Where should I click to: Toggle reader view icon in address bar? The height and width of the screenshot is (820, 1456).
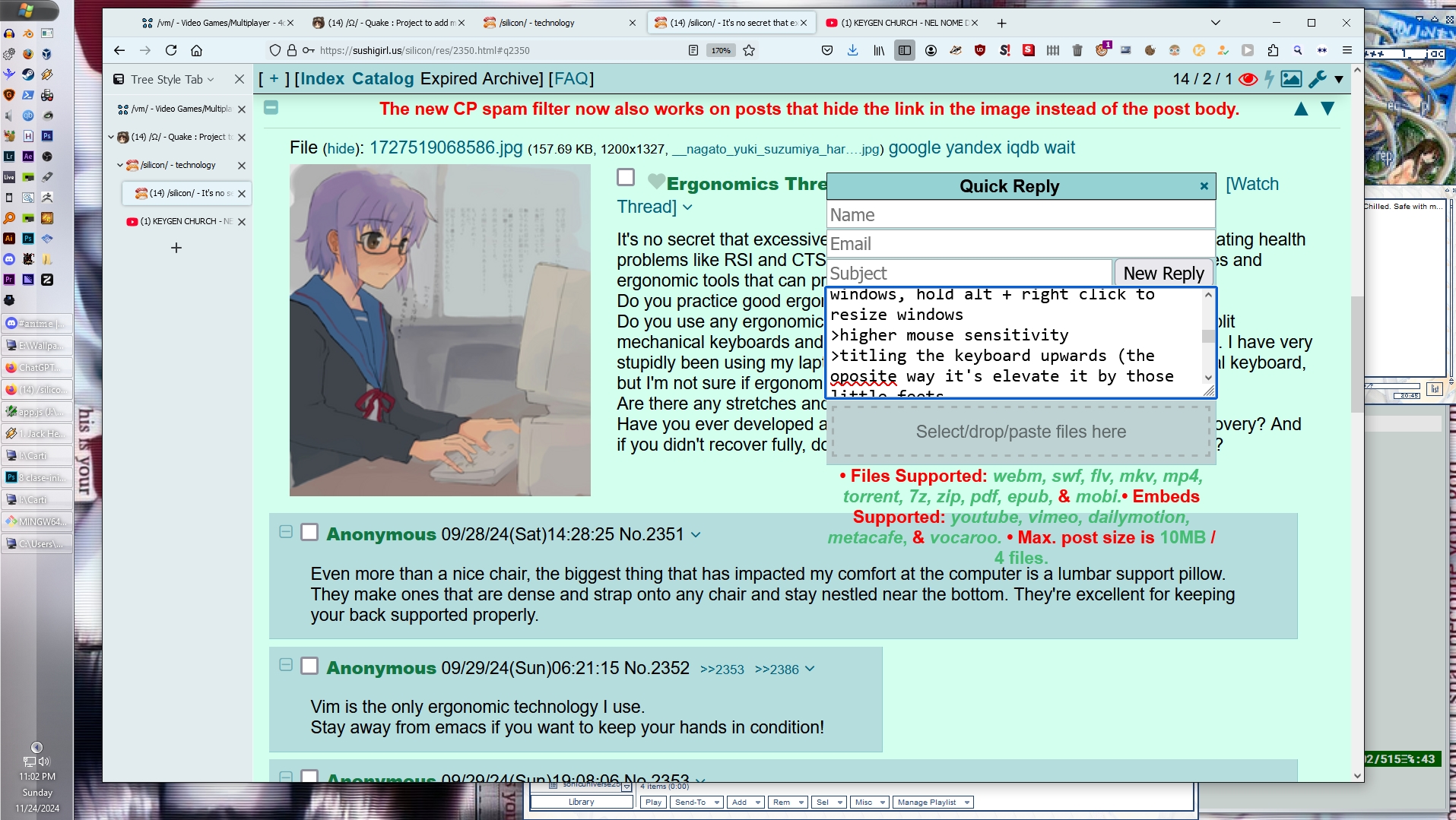(693, 50)
